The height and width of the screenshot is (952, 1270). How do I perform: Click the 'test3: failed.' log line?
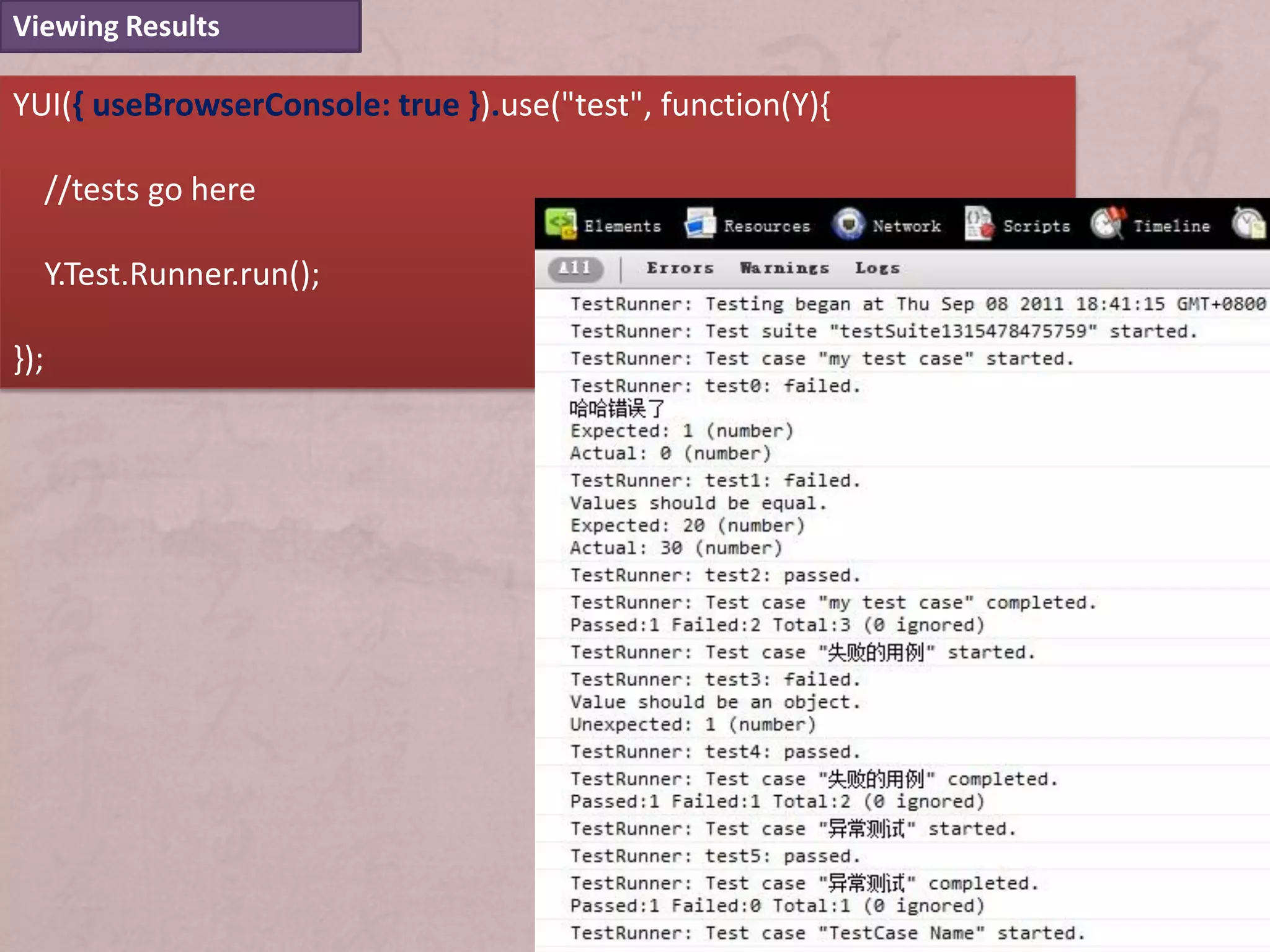tap(716, 680)
